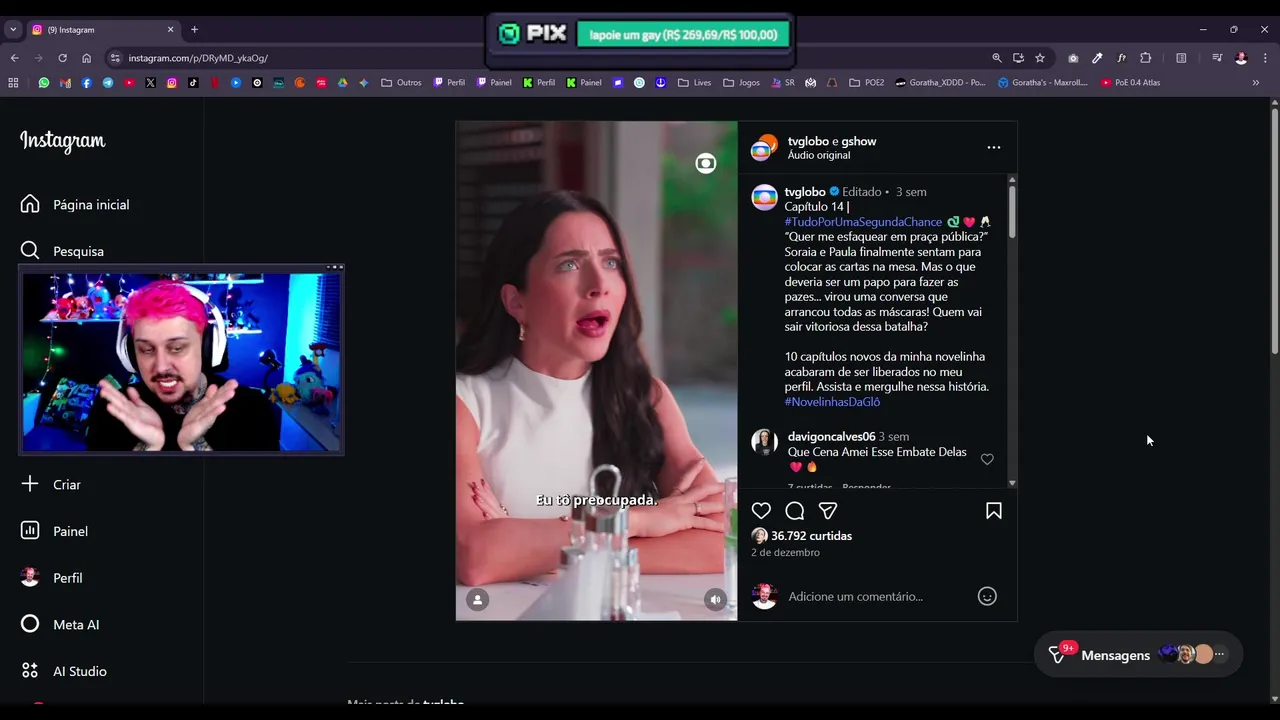Open tvglobo profile from post header
1280x720 pixels.
click(x=808, y=141)
